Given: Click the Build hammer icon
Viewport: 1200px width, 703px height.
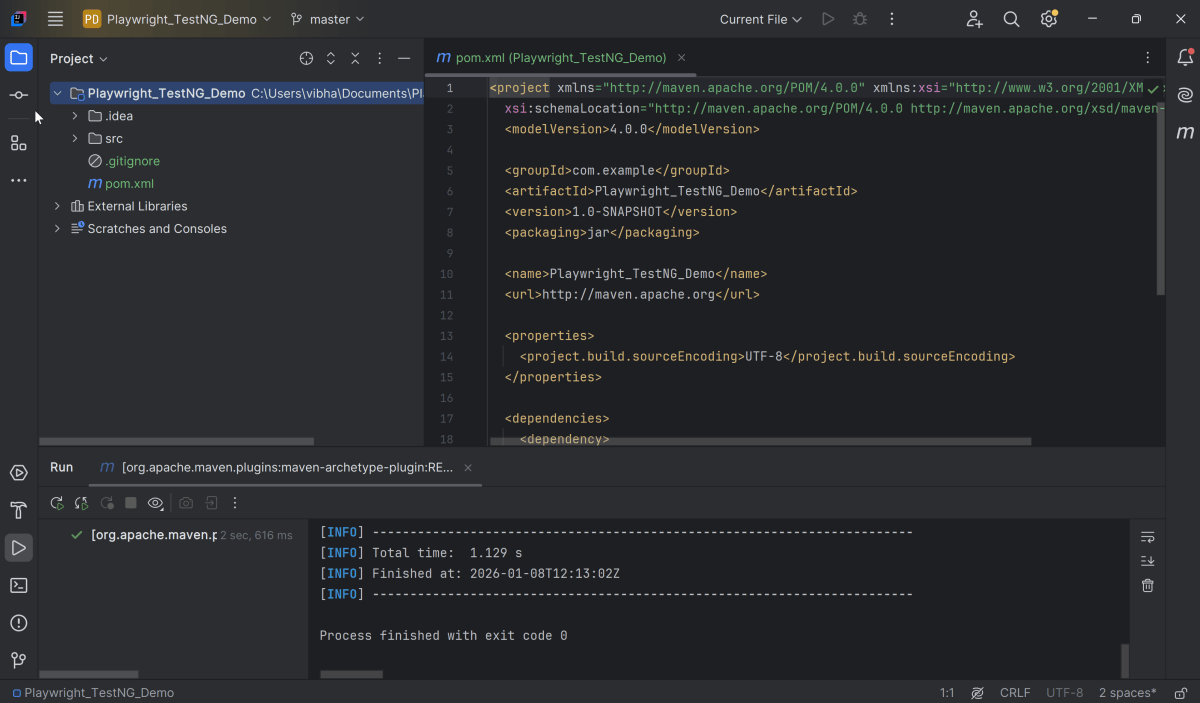Looking at the screenshot, I should 19,510.
